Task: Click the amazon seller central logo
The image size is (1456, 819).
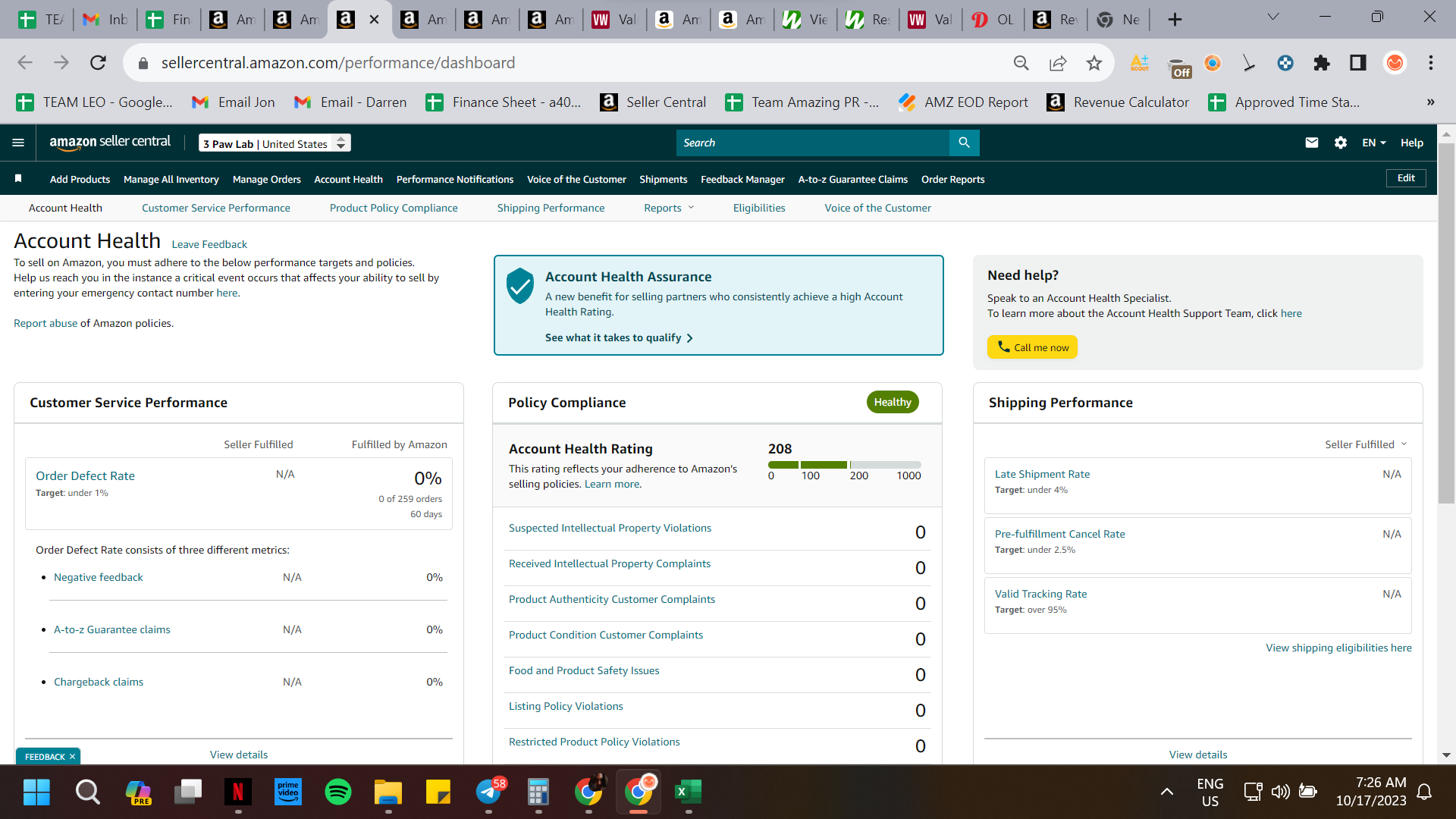Action: click(110, 143)
